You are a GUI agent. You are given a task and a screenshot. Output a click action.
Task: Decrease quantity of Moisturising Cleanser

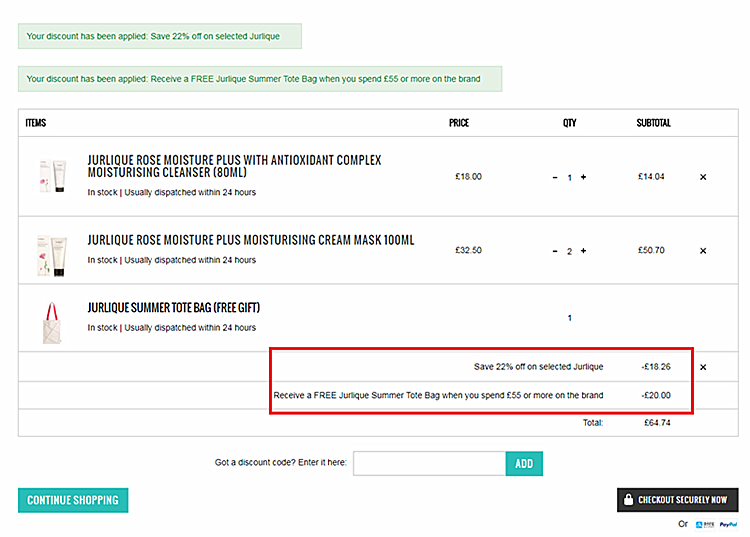[x=555, y=177]
